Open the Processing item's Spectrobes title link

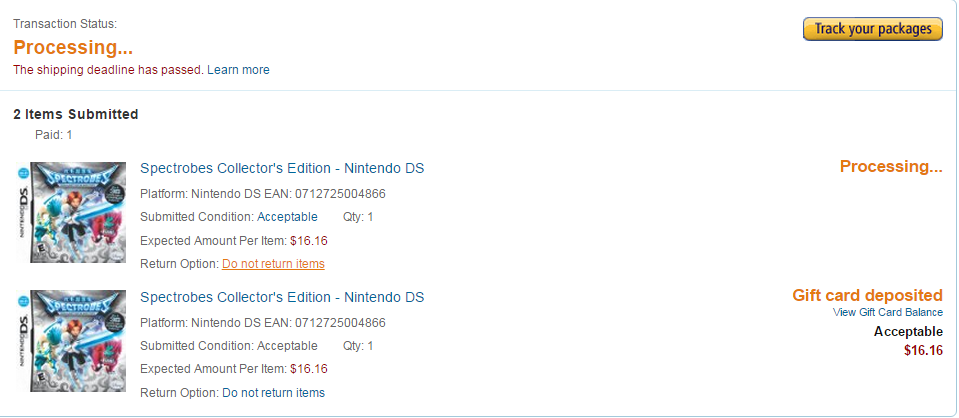282,168
